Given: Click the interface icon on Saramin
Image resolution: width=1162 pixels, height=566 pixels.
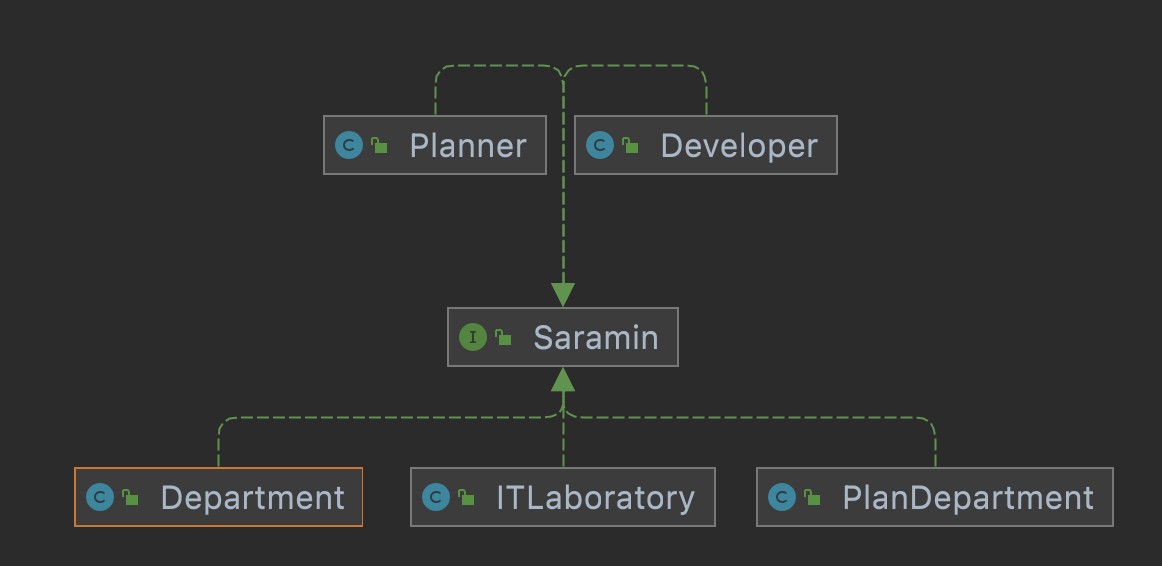Looking at the screenshot, I should click(473, 337).
